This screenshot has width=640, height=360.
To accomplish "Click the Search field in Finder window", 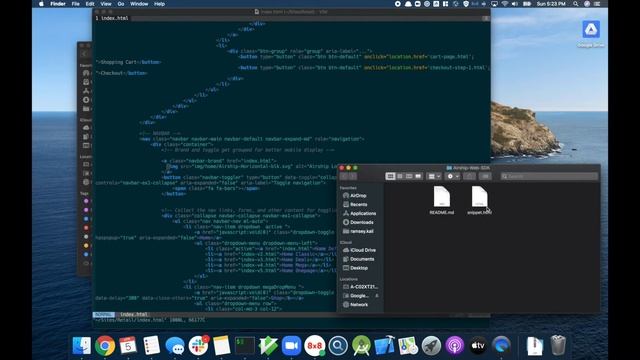I will click(549, 176).
